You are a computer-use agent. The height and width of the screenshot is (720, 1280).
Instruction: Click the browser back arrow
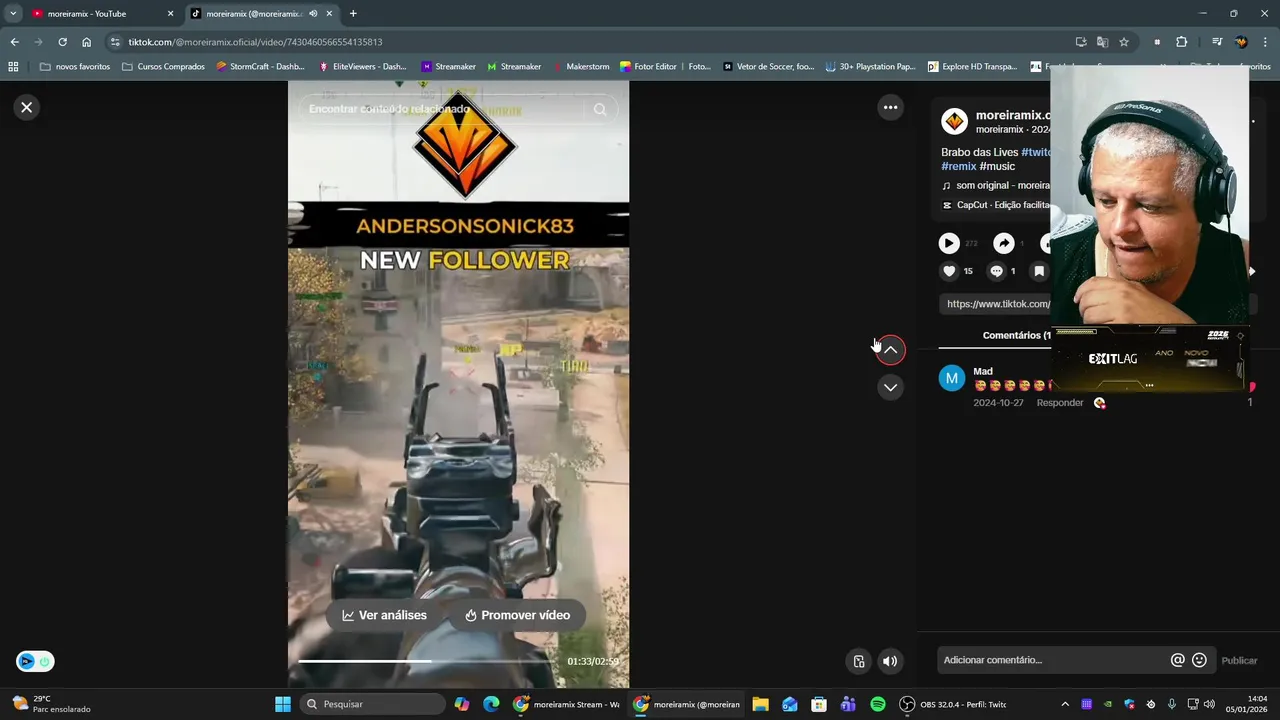(14, 42)
